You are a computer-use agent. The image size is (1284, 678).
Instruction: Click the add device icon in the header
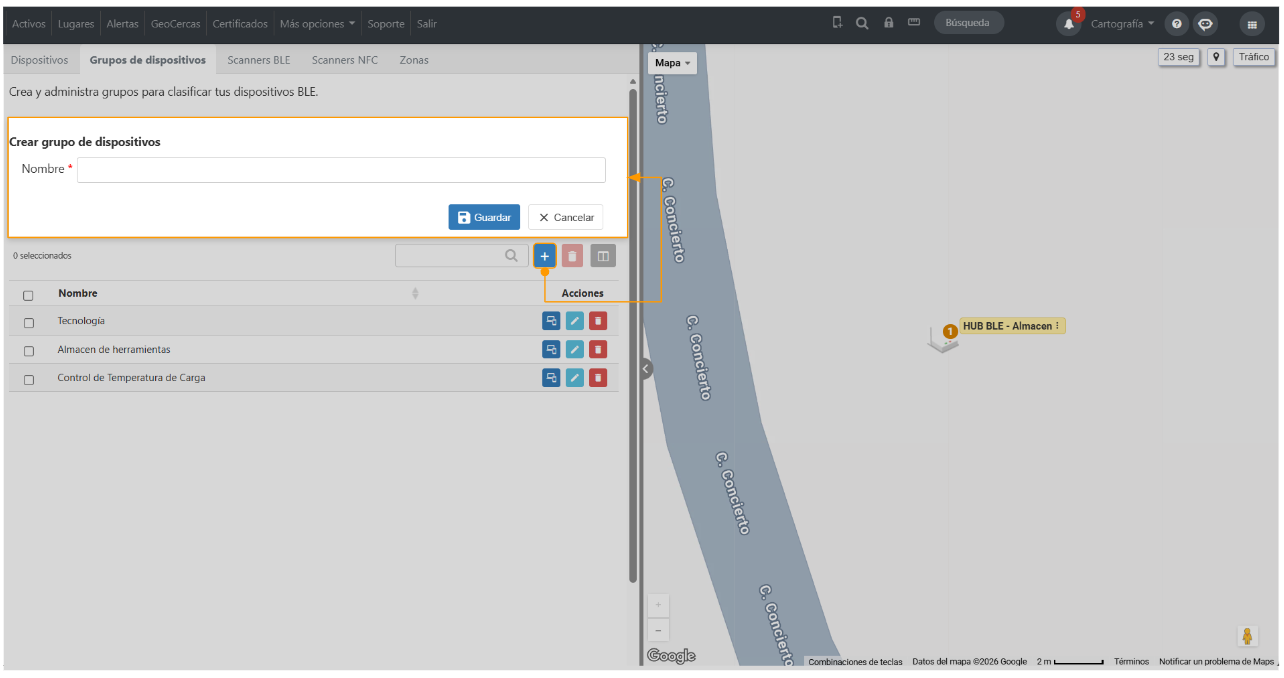[x=837, y=22]
